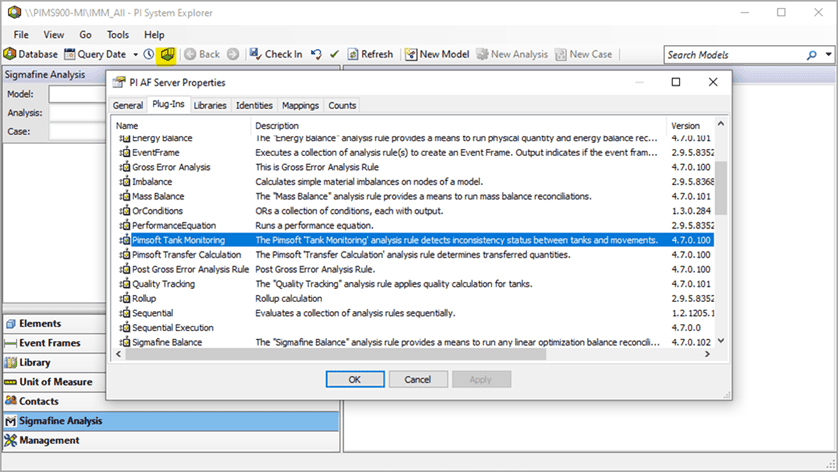This screenshot has width=838, height=472.
Task: Click Cancel in the properties dialog
Action: pyautogui.click(x=418, y=380)
